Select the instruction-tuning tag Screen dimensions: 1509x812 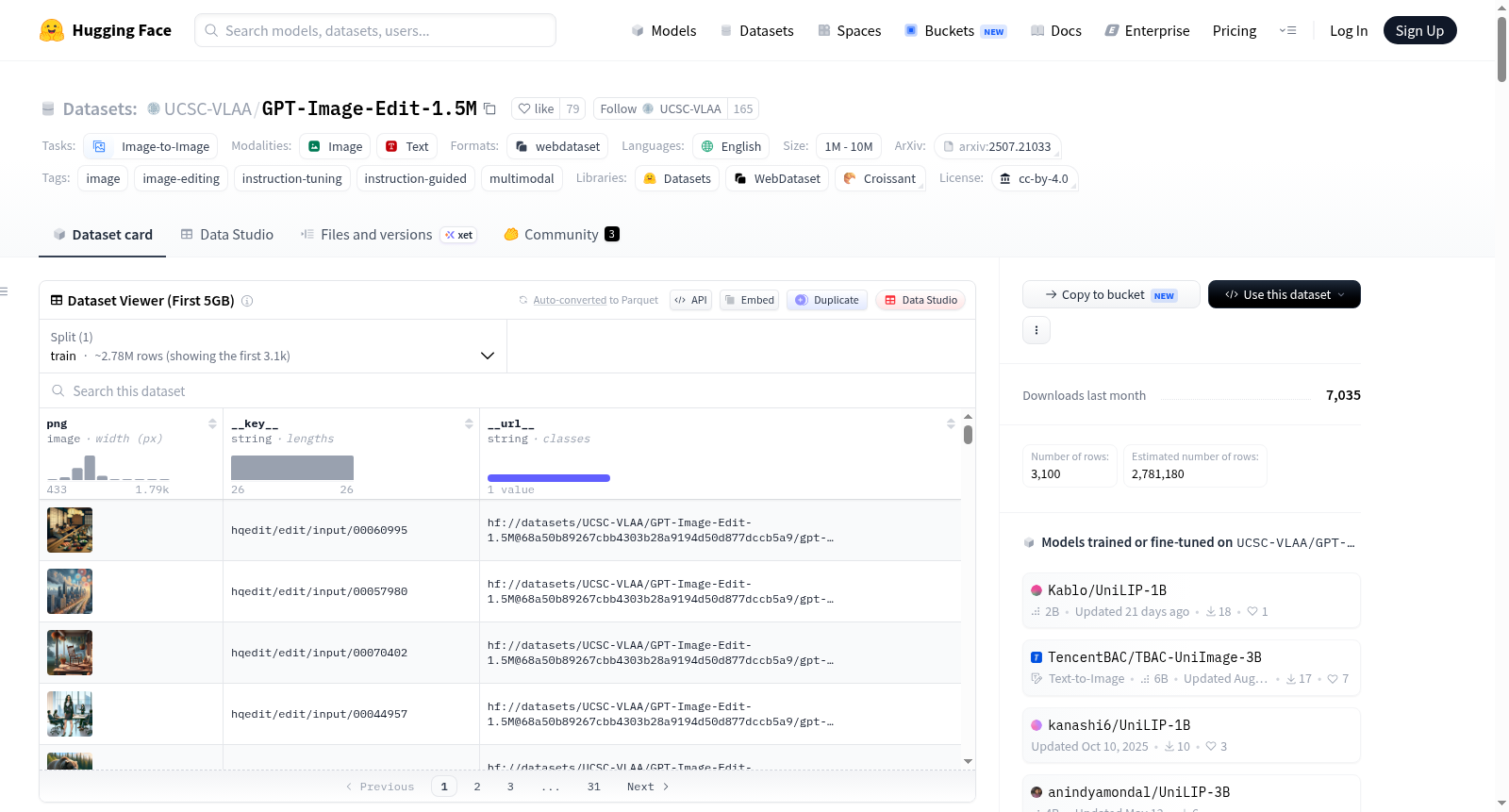coord(292,178)
